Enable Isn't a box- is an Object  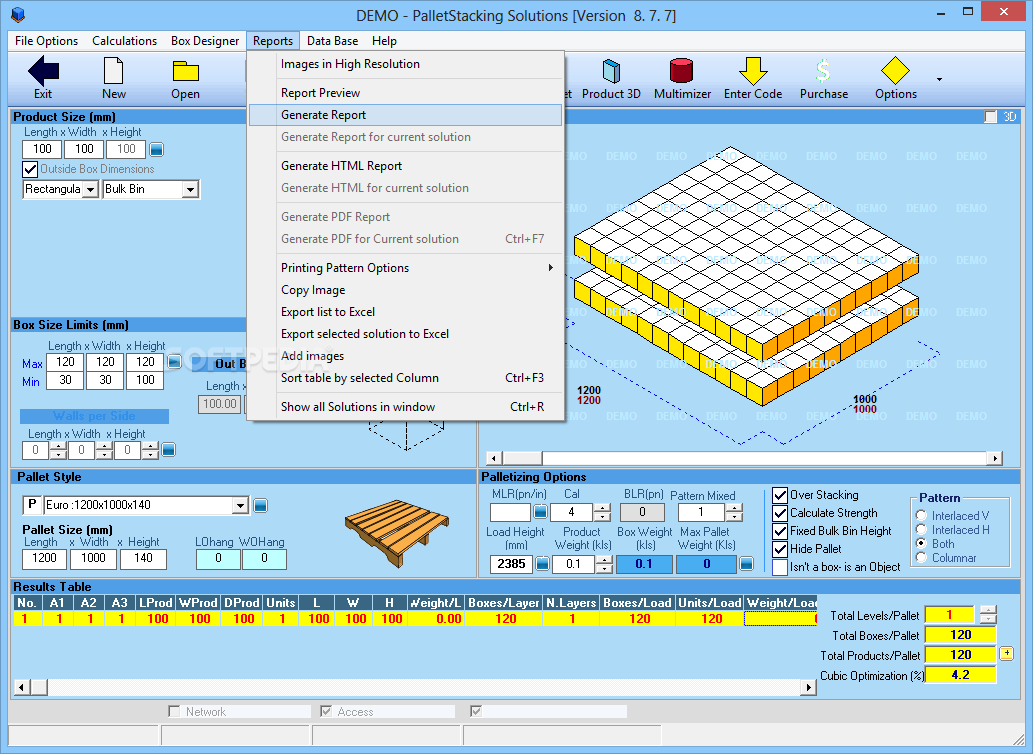click(780, 567)
